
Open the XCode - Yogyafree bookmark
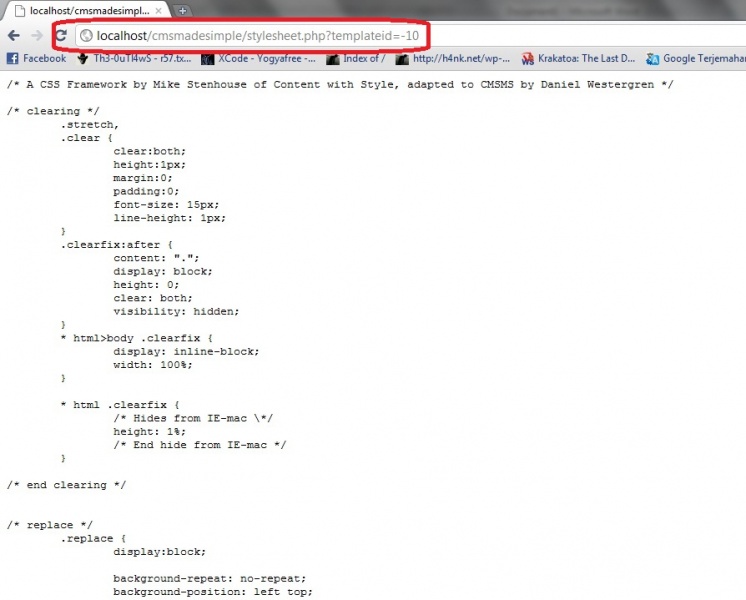point(258,59)
